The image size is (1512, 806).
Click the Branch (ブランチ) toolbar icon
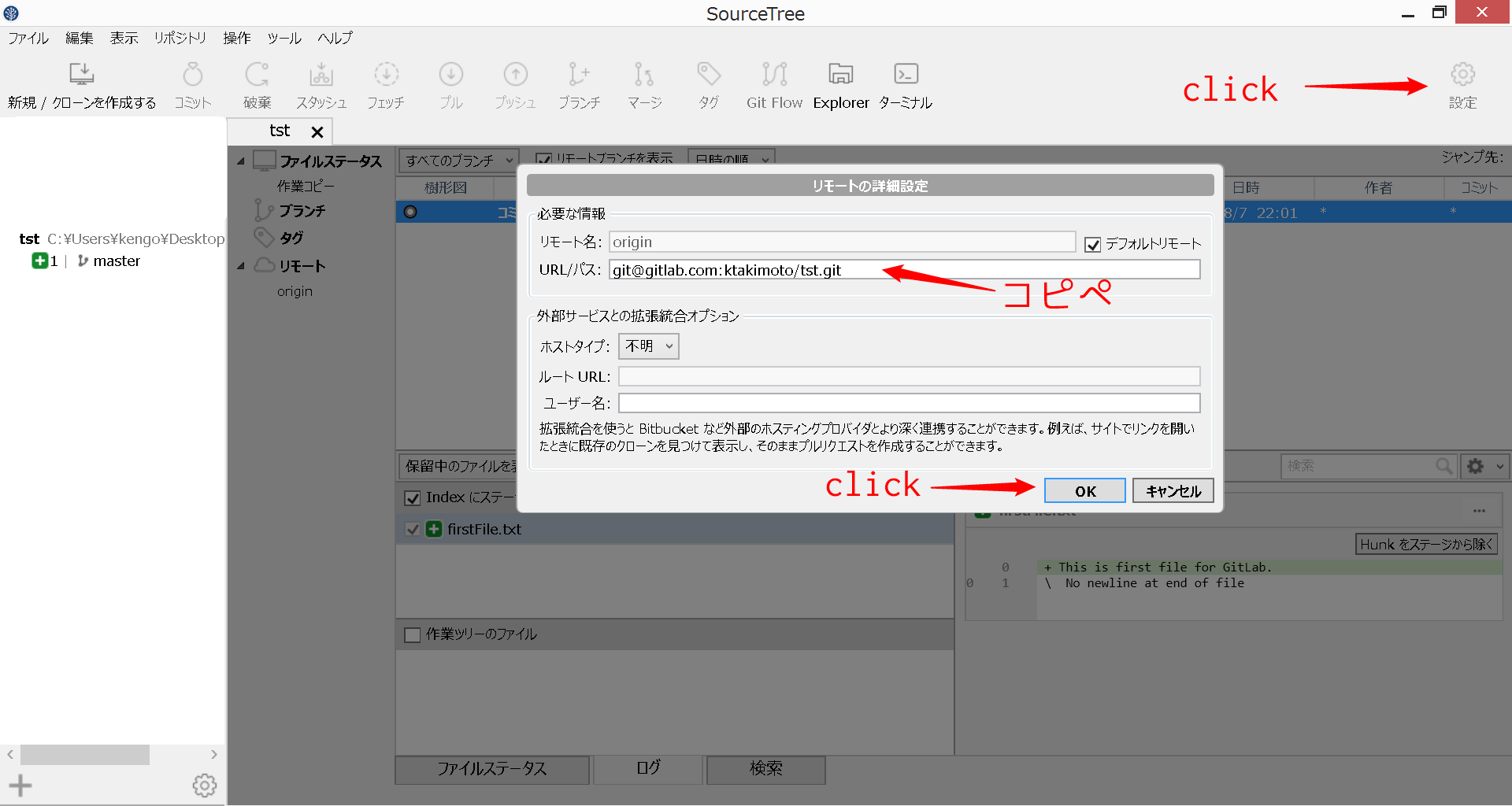coord(579,74)
